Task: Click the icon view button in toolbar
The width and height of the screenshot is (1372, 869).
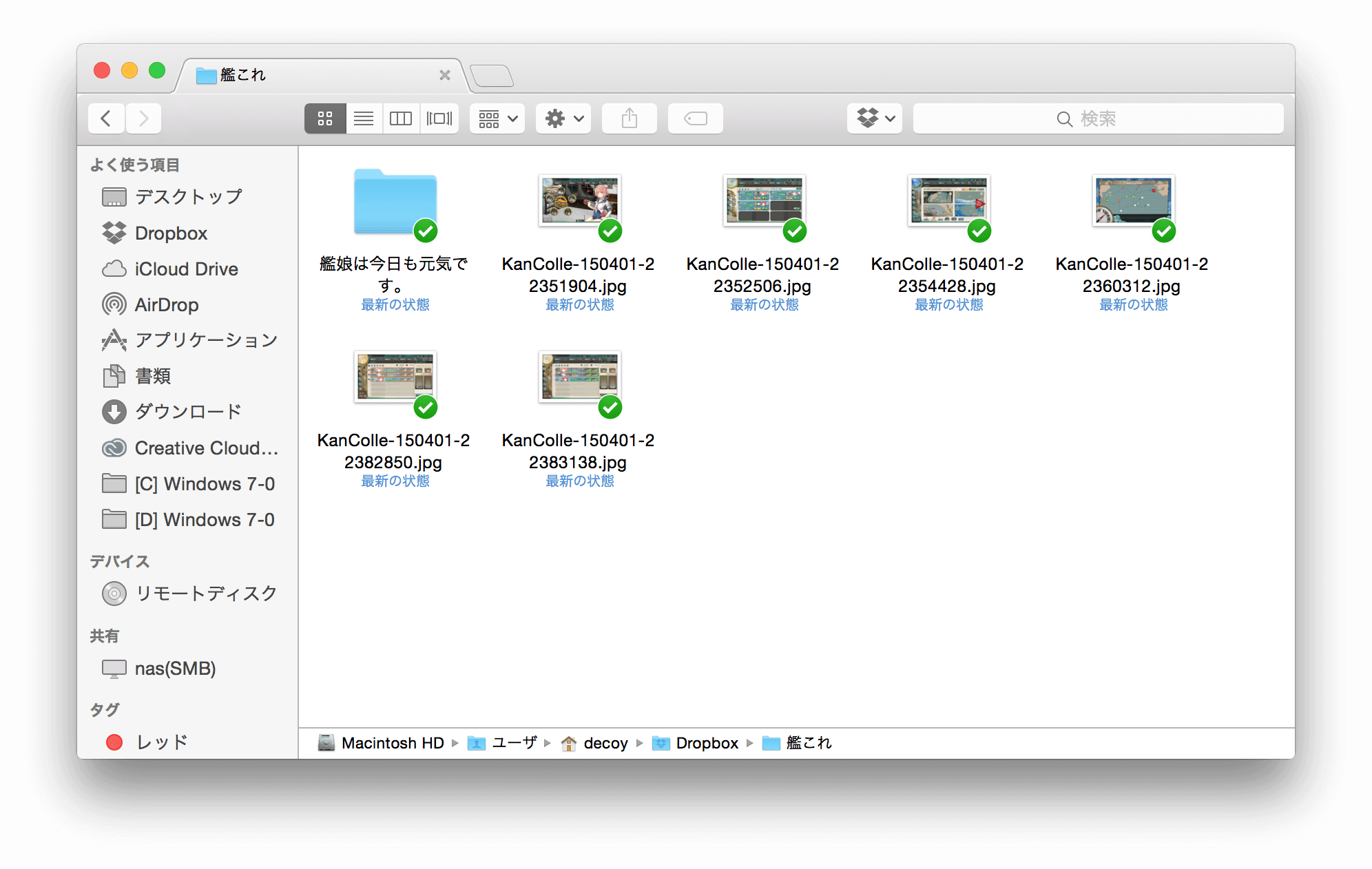Action: tap(324, 119)
